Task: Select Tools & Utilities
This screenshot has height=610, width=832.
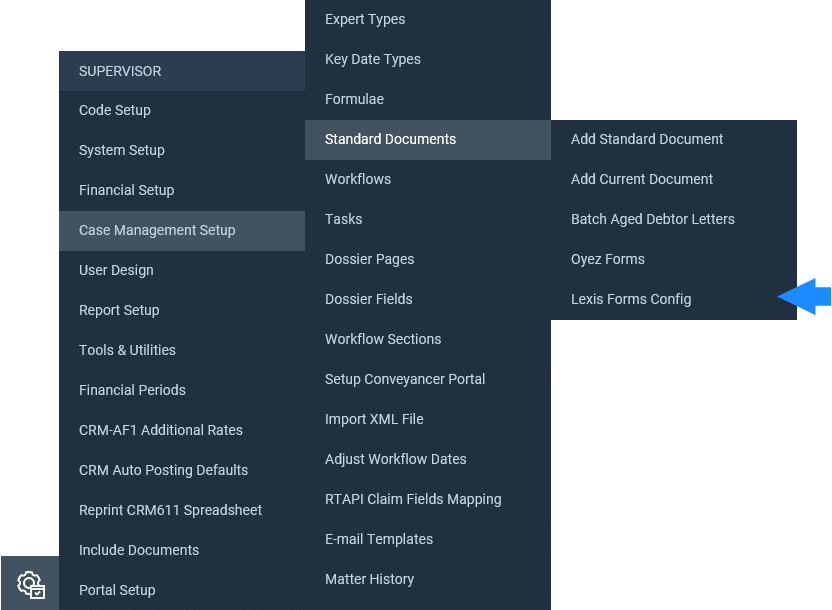Action: (x=182, y=351)
